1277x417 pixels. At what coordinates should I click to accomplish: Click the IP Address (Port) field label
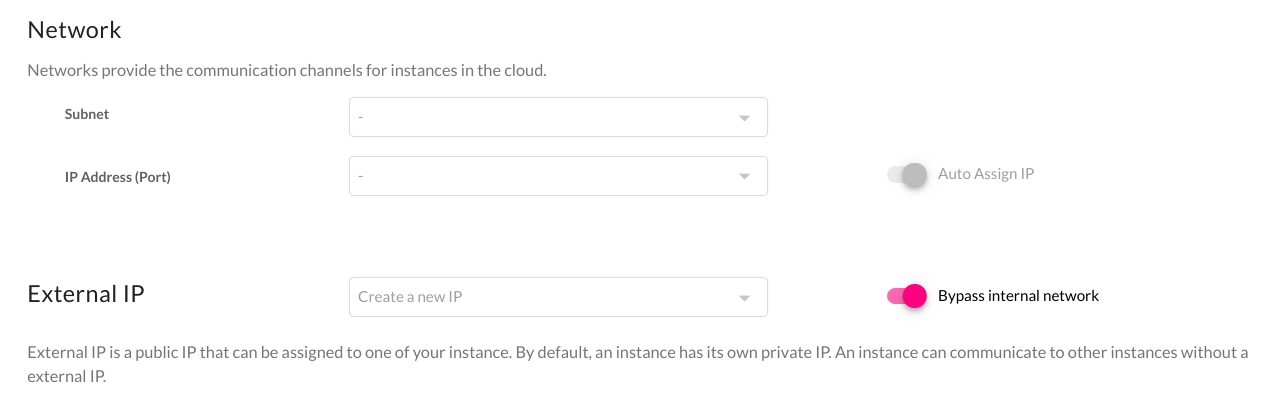pyautogui.click(x=118, y=177)
